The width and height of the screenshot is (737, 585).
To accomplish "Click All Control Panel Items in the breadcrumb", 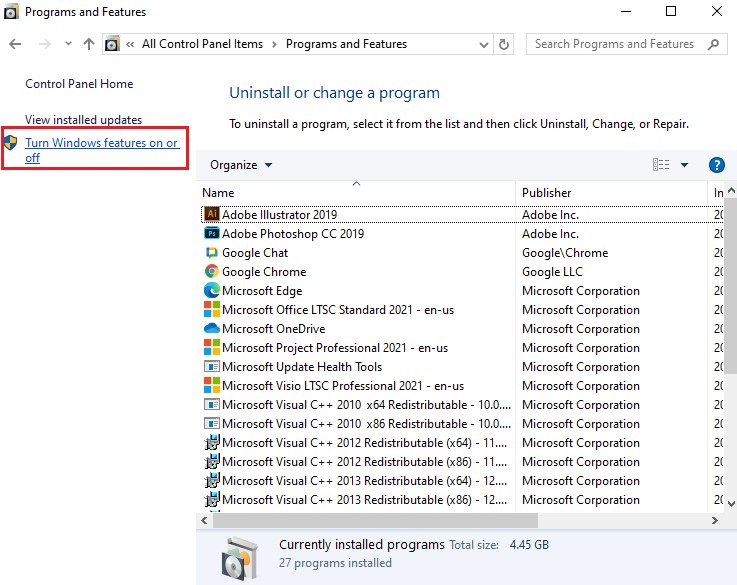I will tap(203, 44).
